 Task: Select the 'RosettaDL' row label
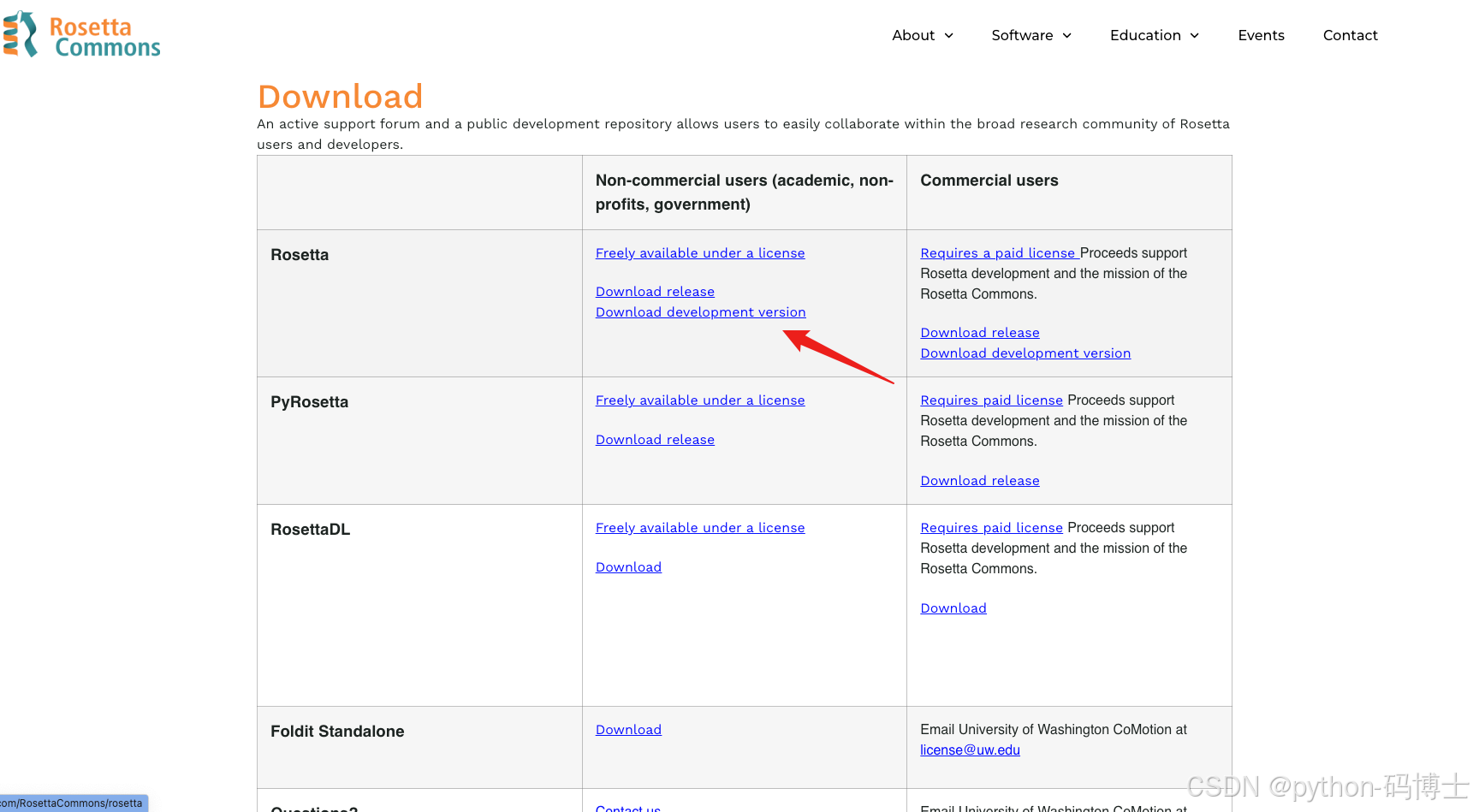311,530
